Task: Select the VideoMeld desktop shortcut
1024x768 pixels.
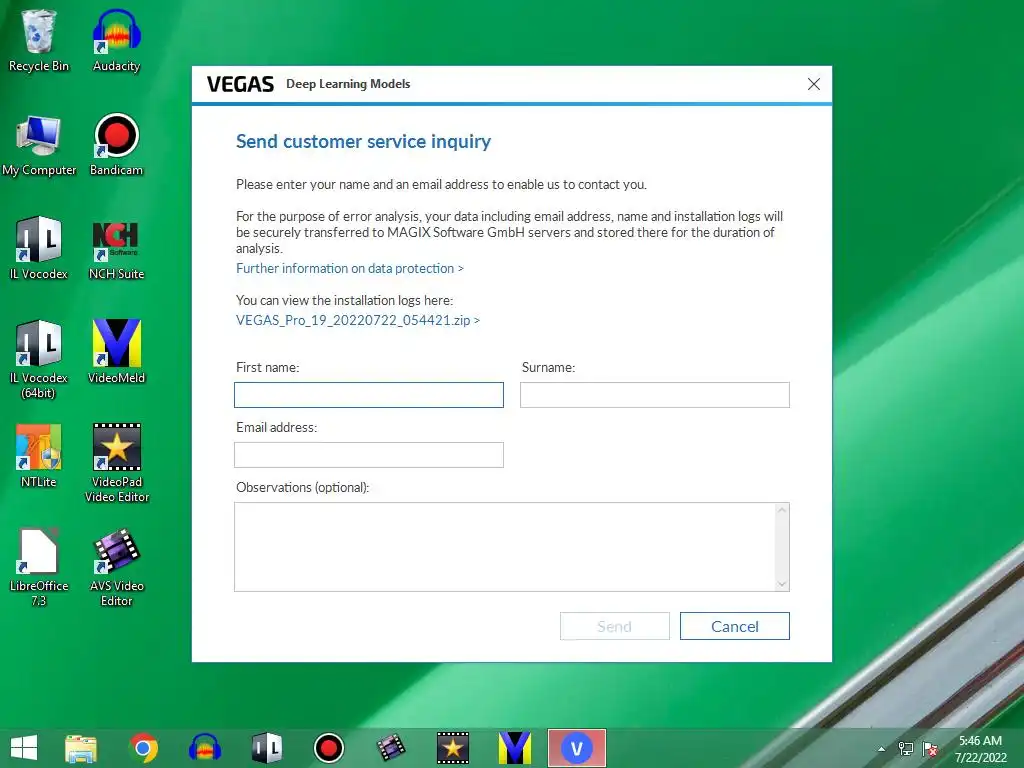Action: pyautogui.click(x=116, y=353)
